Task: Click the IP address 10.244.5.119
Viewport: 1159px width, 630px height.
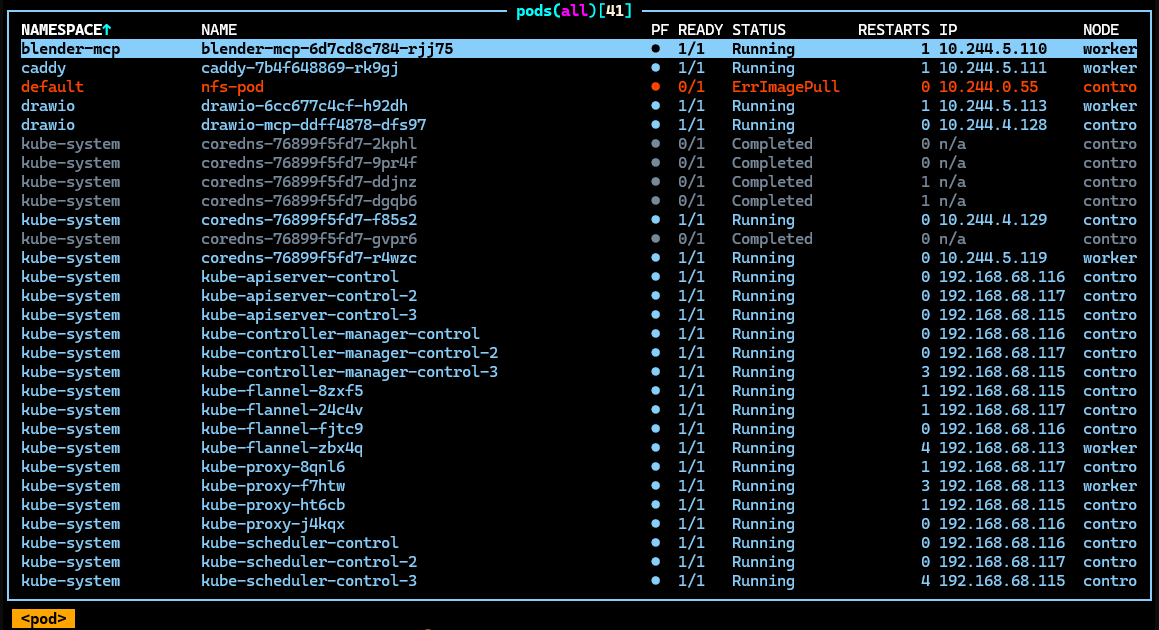Action: pos(992,258)
